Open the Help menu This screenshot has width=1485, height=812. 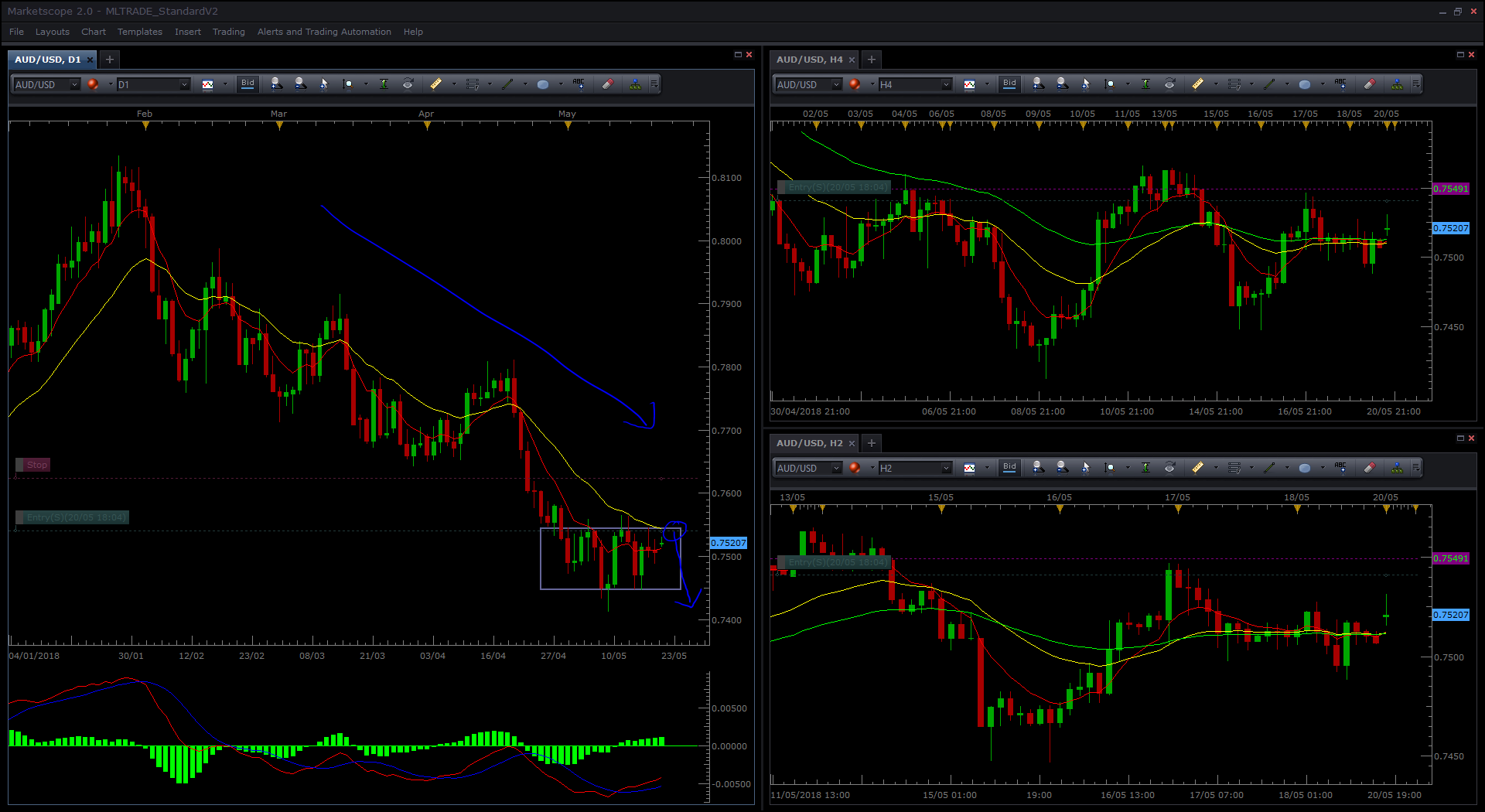pyautogui.click(x=413, y=32)
